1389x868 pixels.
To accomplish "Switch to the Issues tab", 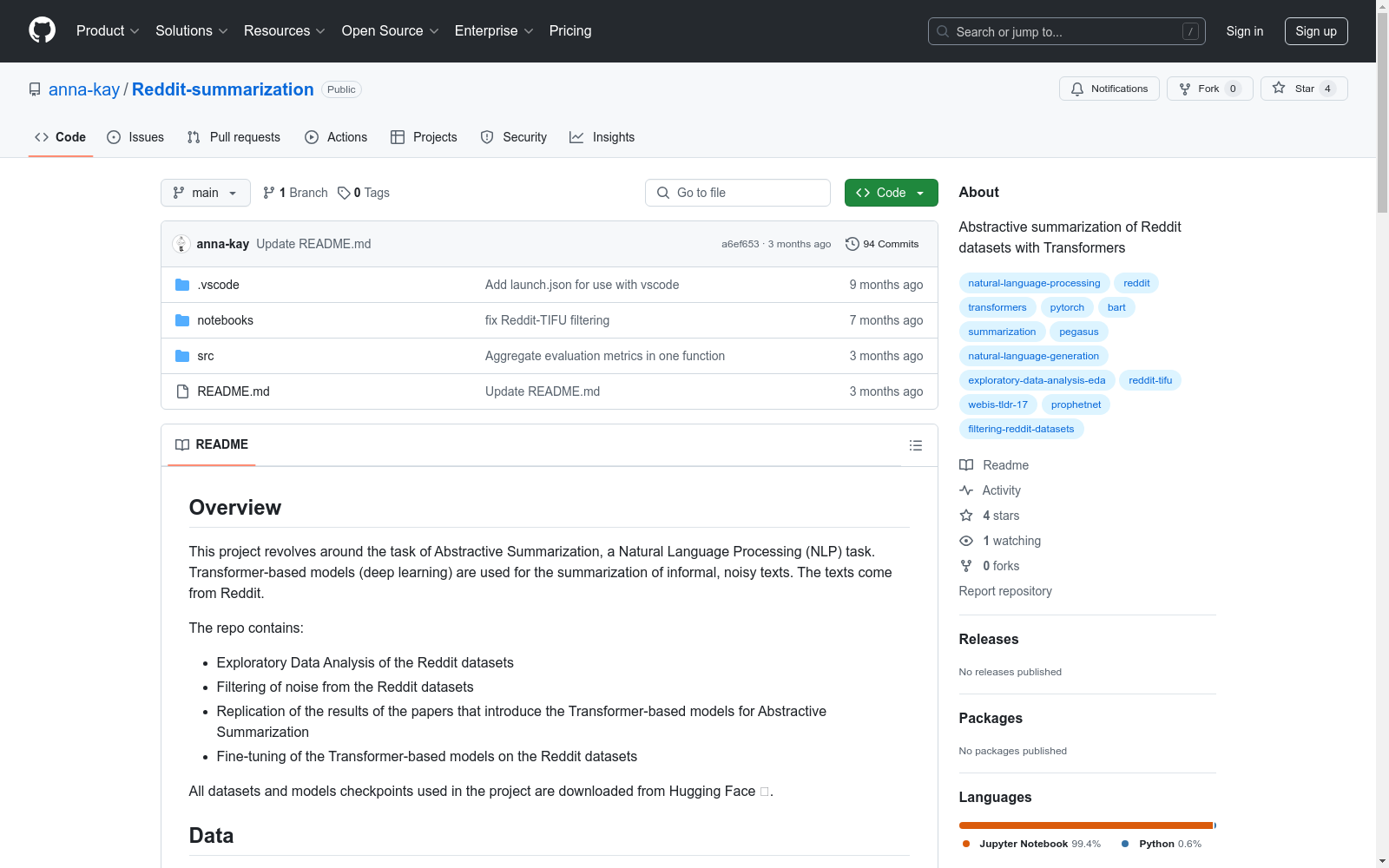I will pos(135,137).
